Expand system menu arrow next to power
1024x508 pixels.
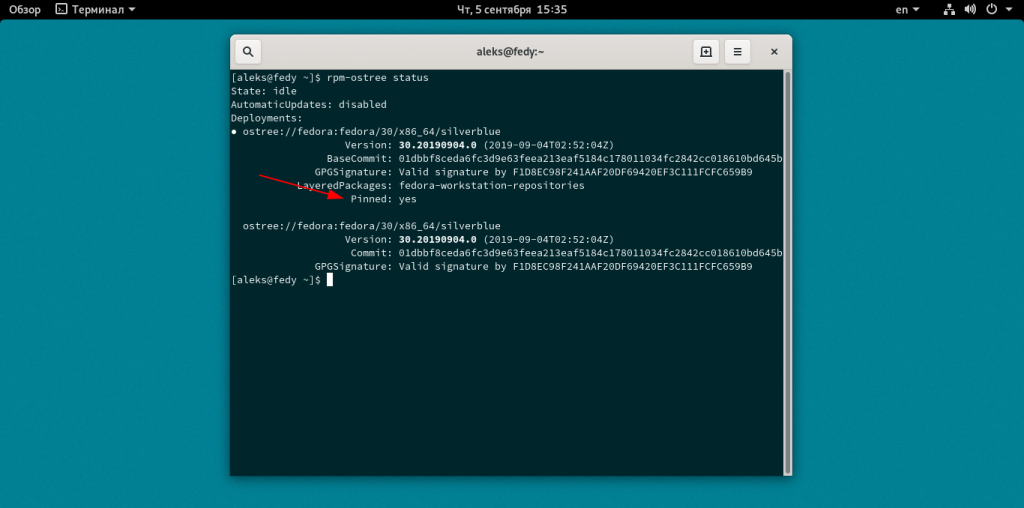pos(1007,9)
